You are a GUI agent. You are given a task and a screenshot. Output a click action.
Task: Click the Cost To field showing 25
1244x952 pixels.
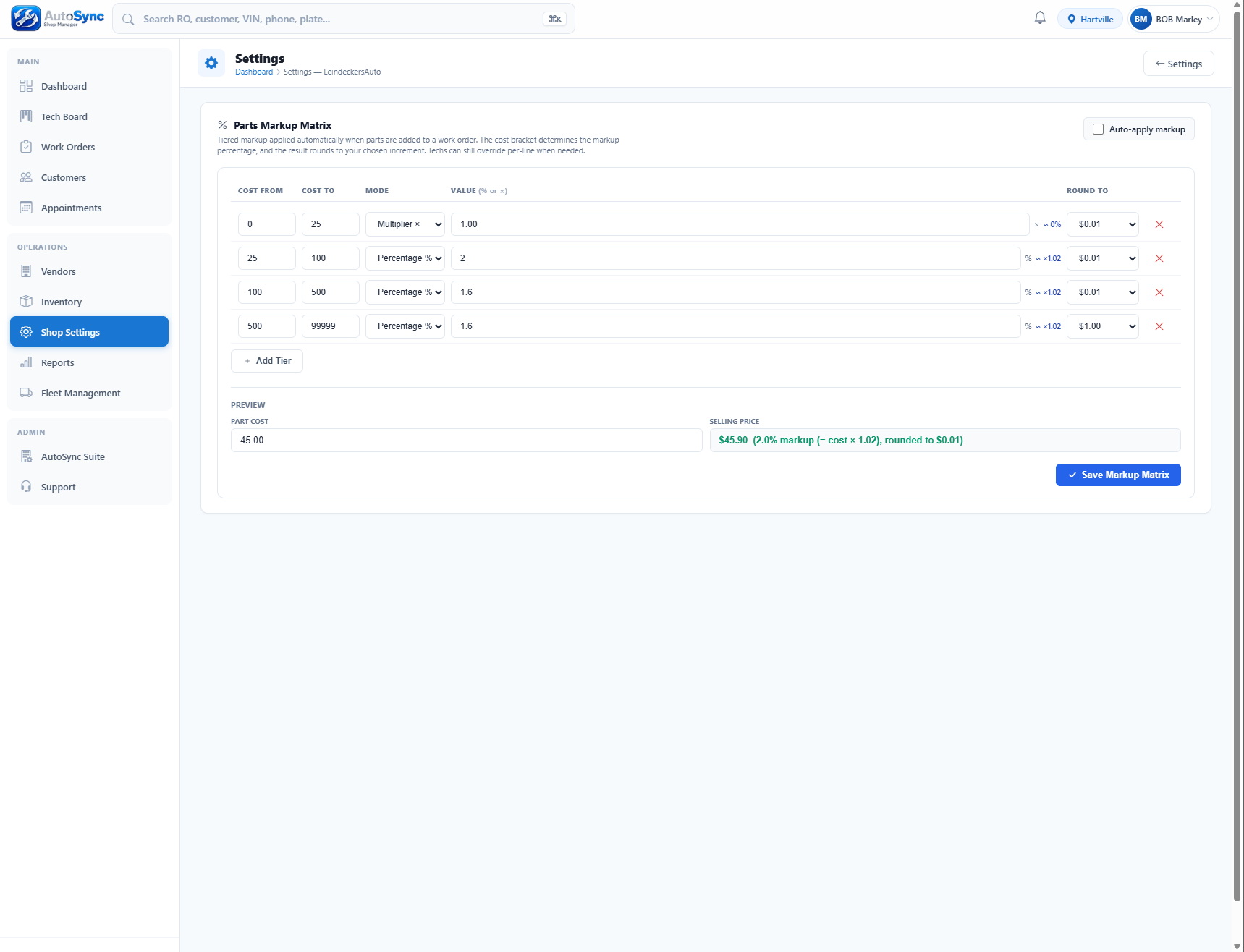pos(331,224)
